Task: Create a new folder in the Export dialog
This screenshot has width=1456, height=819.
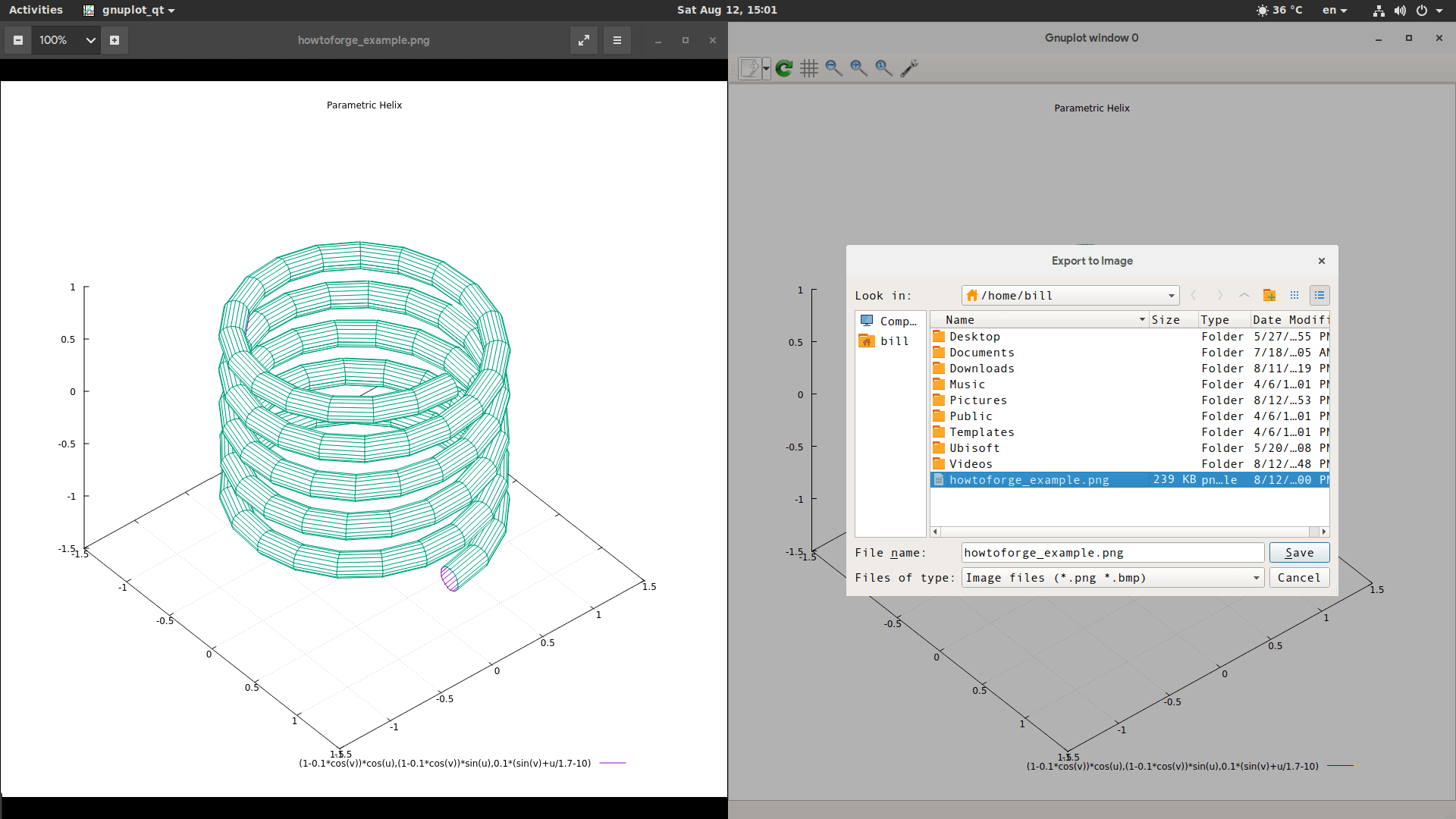Action: 1269,296
